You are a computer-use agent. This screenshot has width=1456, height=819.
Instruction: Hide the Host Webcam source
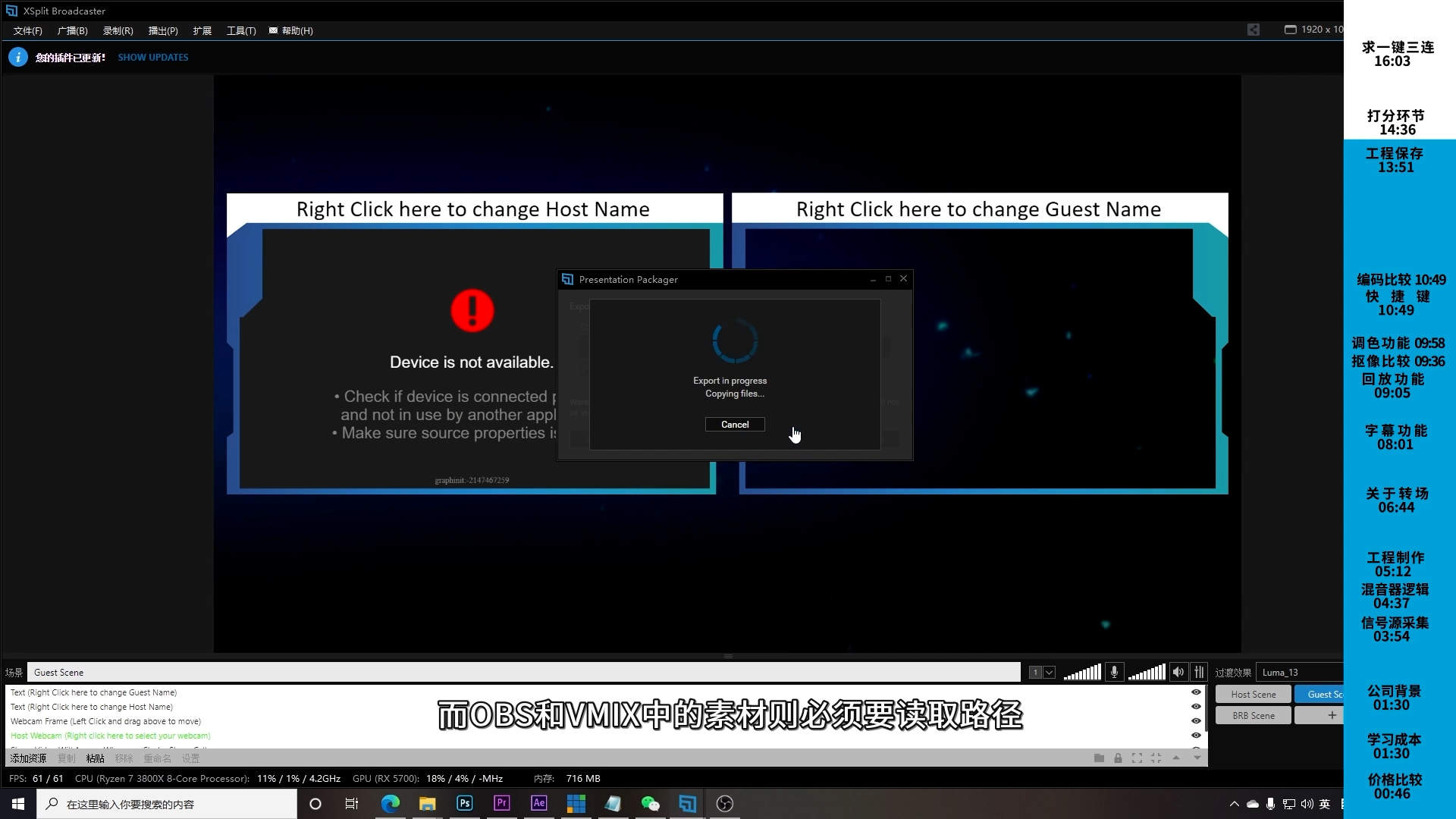pyautogui.click(x=1197, y=736)
